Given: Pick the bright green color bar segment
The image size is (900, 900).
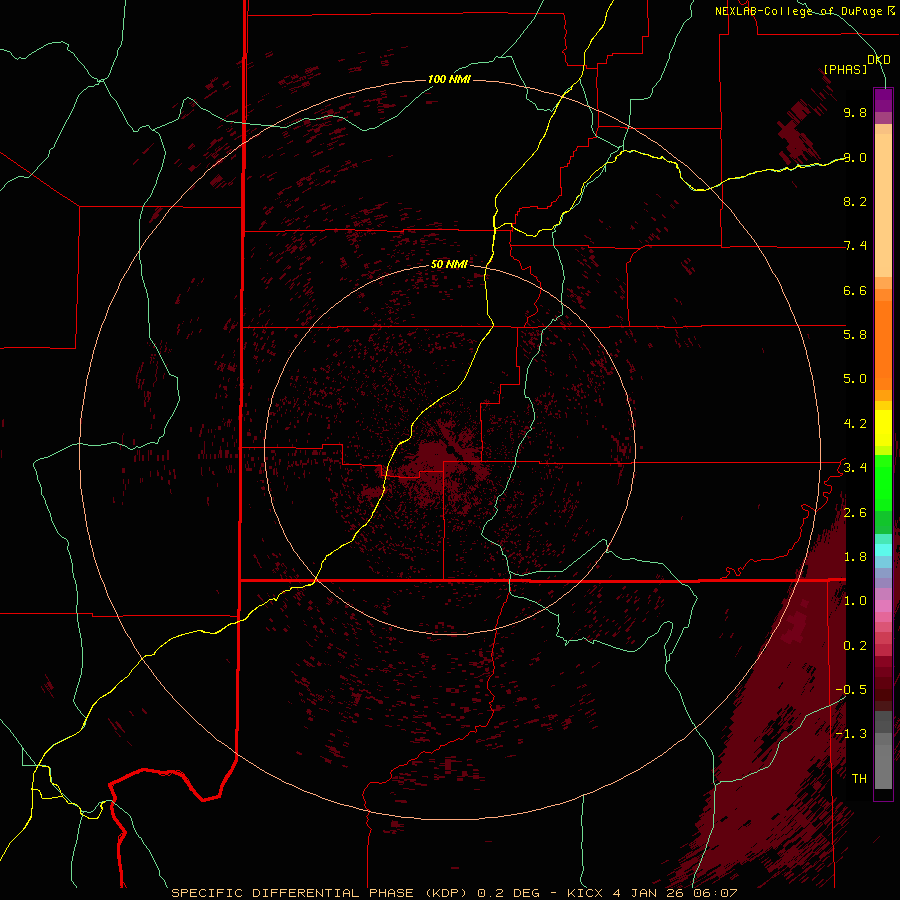Looking at the screenshot, I should (883, 481).
